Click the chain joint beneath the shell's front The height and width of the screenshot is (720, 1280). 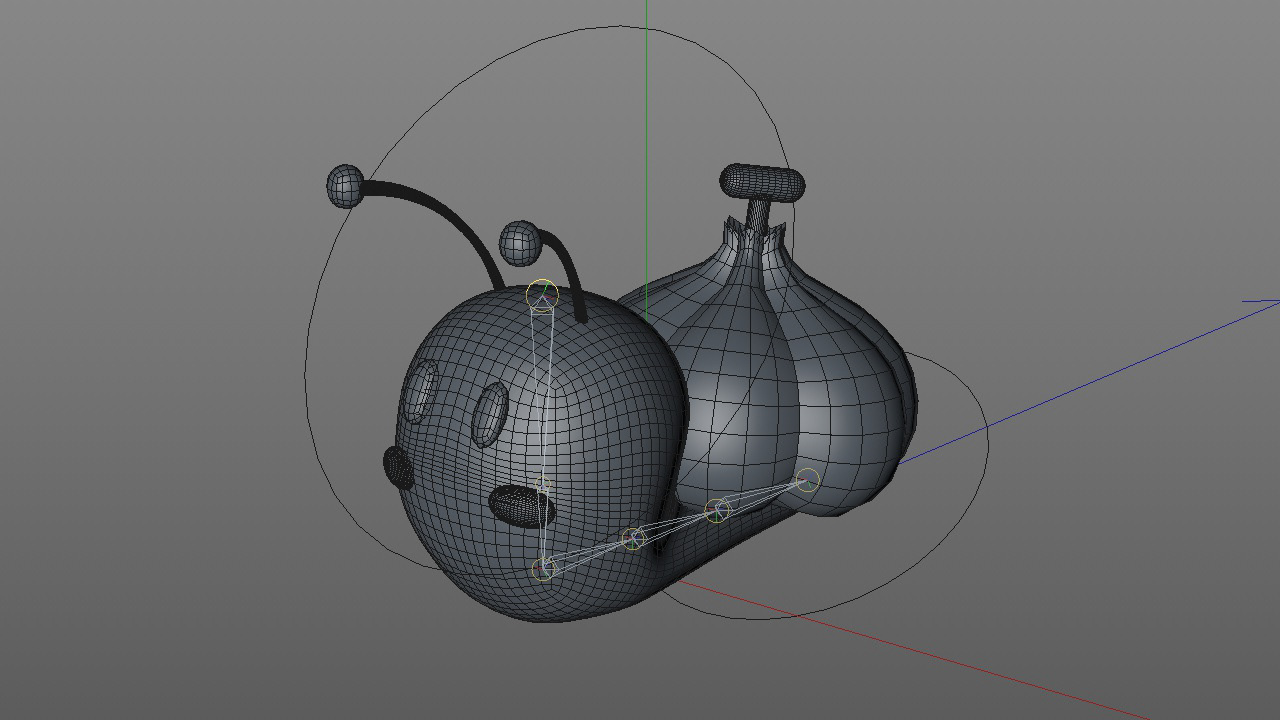pyautogui.click(x=717, y=511)
